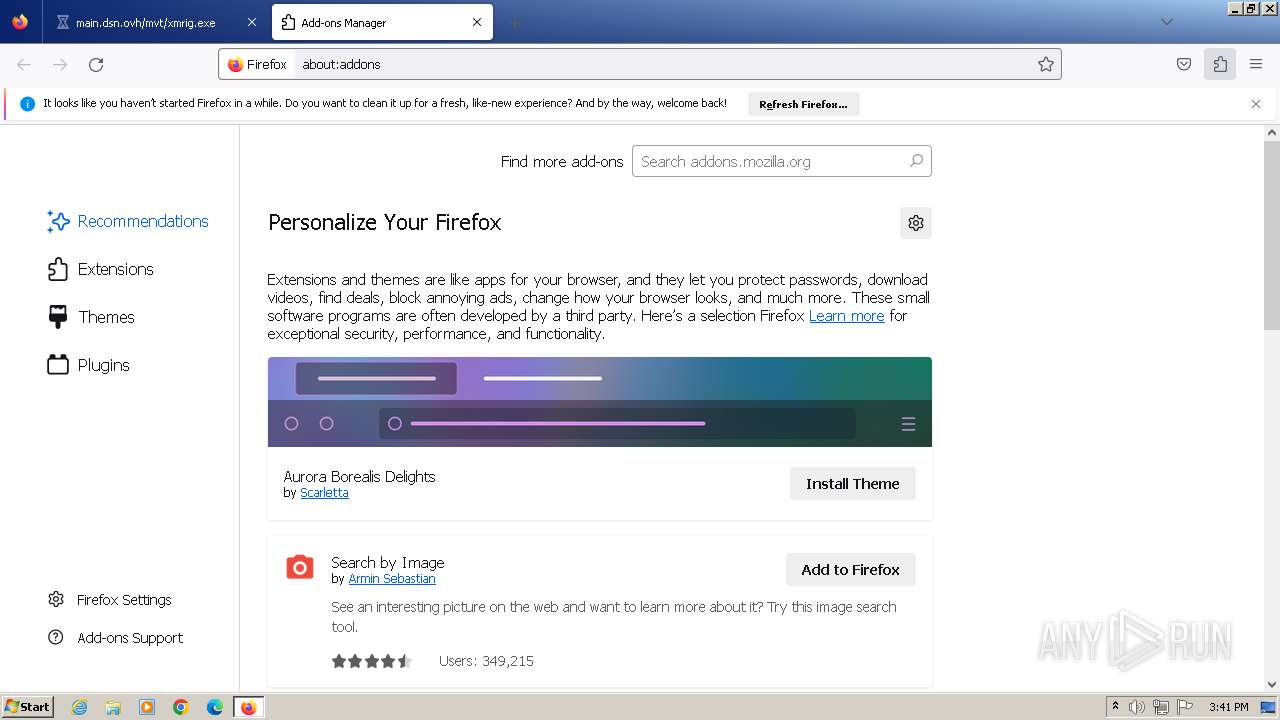Click the Firefox identity icon in URL bar
1280x720 pixels.
[x=257, y=64]
